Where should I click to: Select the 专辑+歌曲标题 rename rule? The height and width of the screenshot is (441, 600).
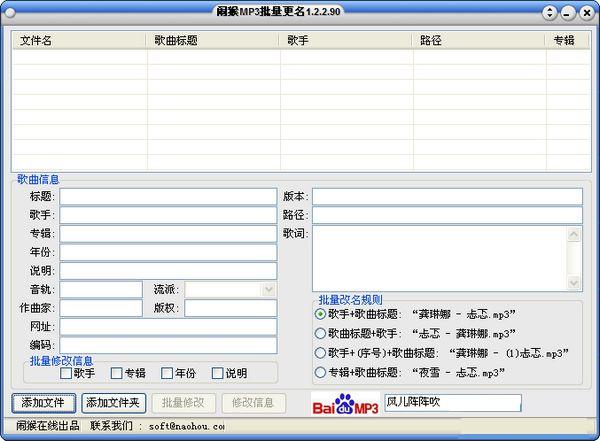[320, 372]
